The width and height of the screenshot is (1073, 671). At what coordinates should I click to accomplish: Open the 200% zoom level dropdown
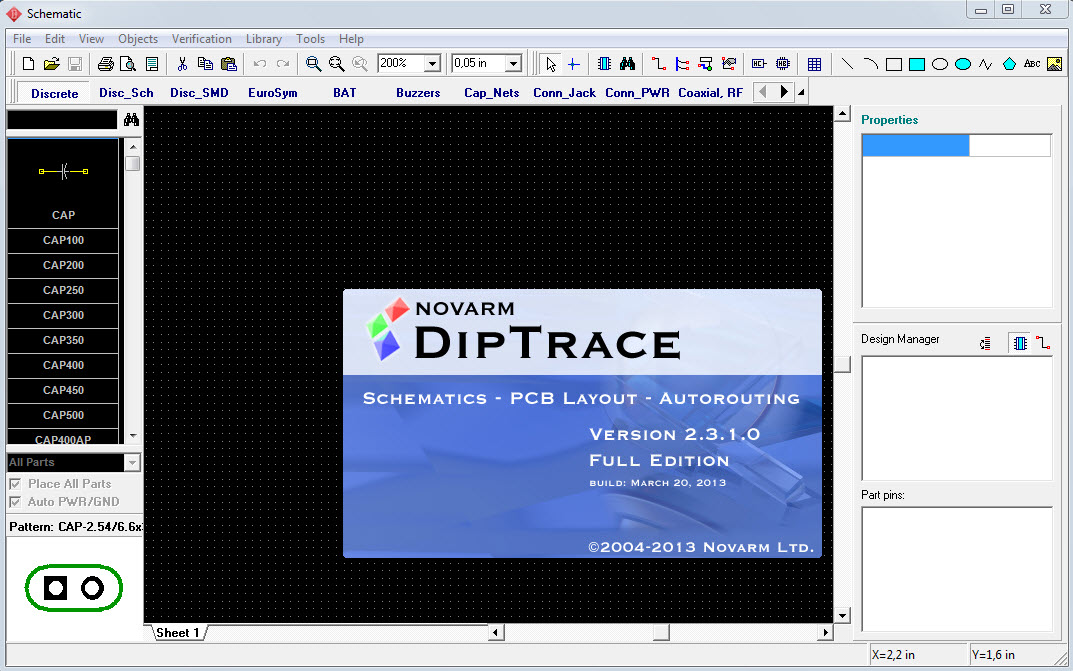(432, 64)
